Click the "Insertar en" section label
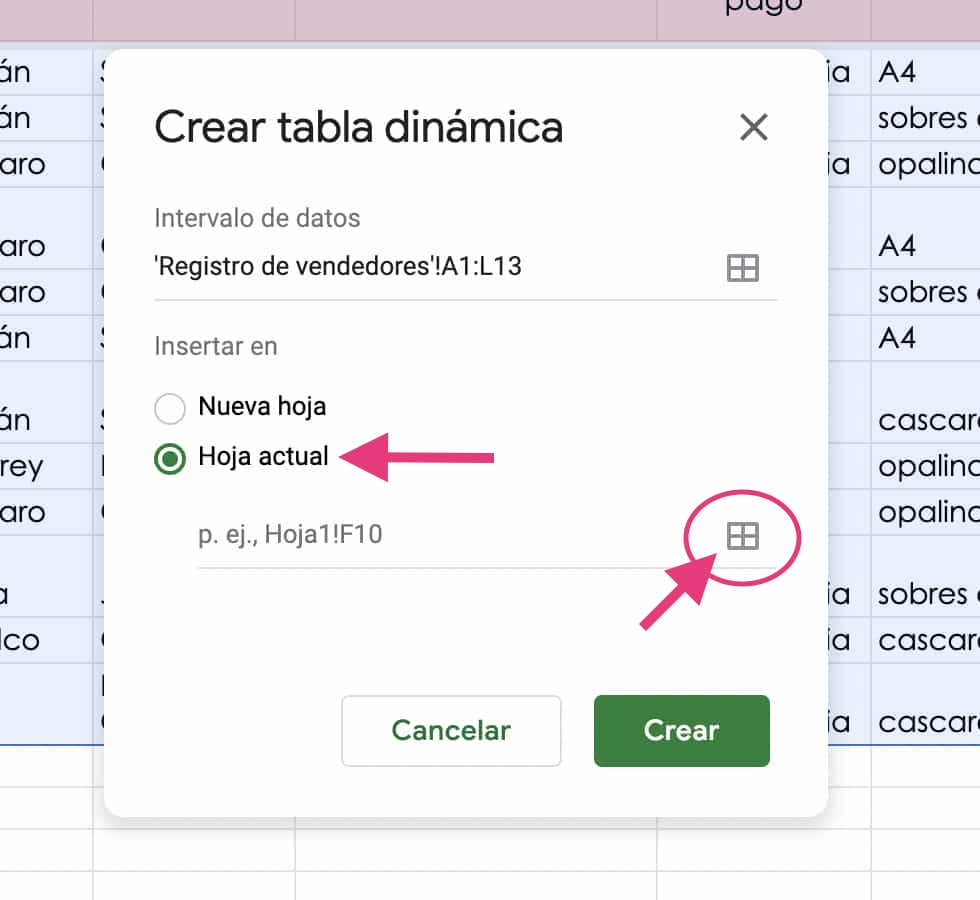Screen dimensions: 980x900 [x=215, y=346]
